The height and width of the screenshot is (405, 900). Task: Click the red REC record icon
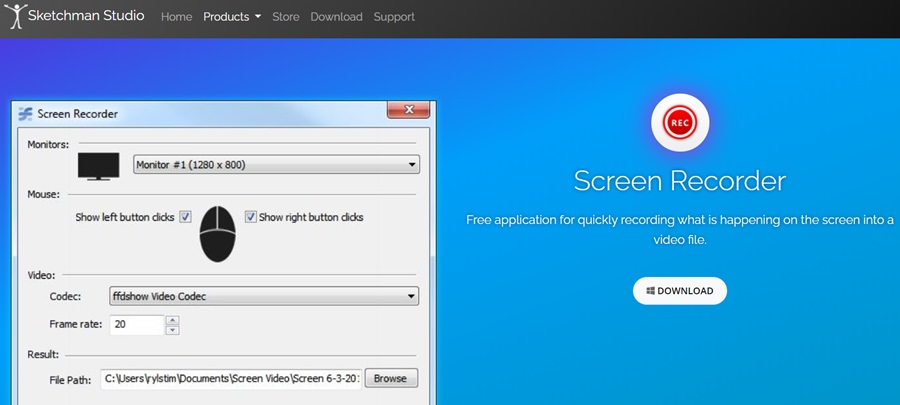[680, 122]
